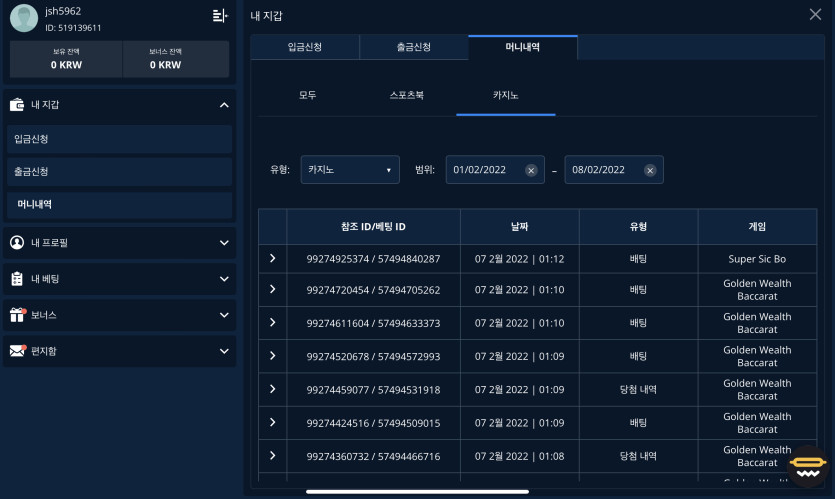Click the 내 지갑 wallet icon

(17, 104)
